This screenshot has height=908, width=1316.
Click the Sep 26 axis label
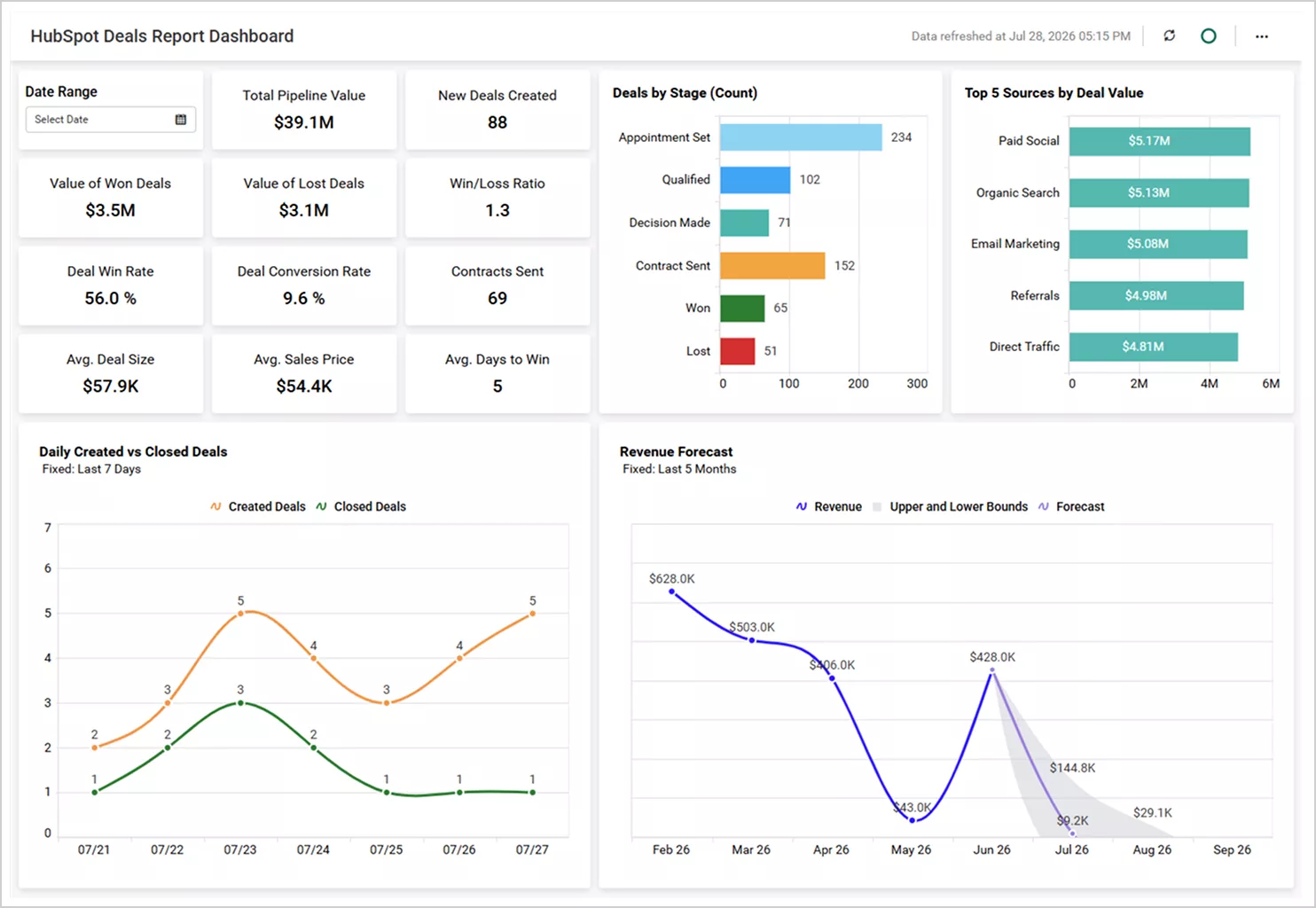(x=1232, y=849)
